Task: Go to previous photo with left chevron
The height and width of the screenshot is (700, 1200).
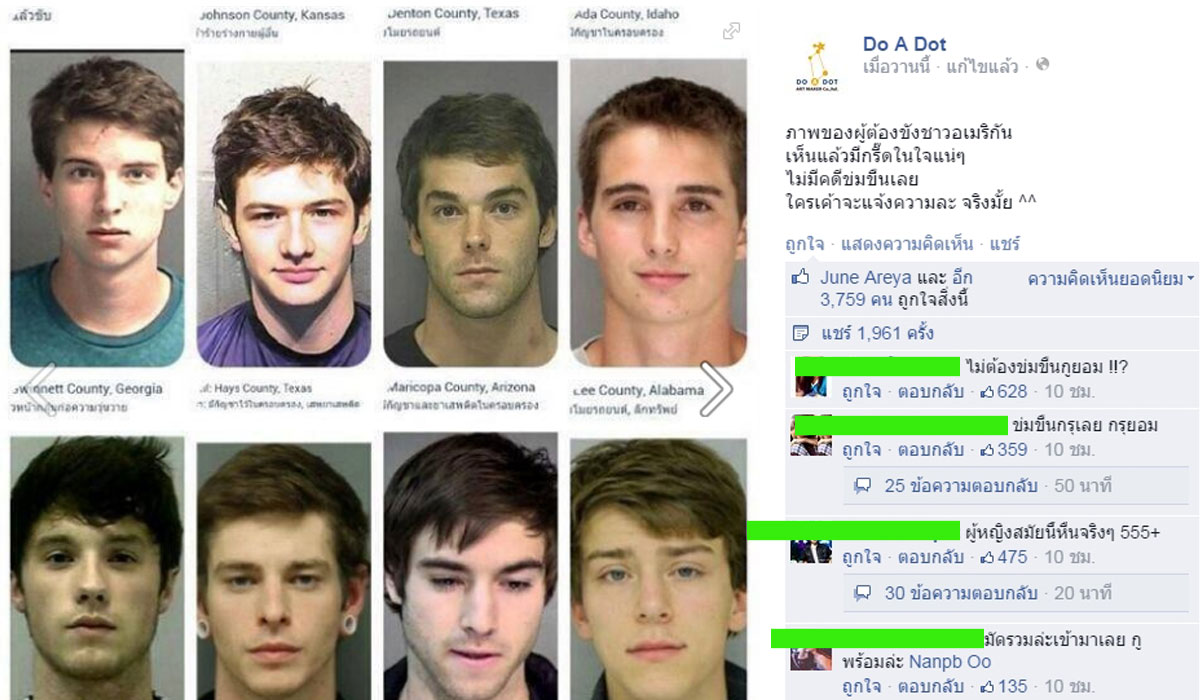Action: point(40,388)
